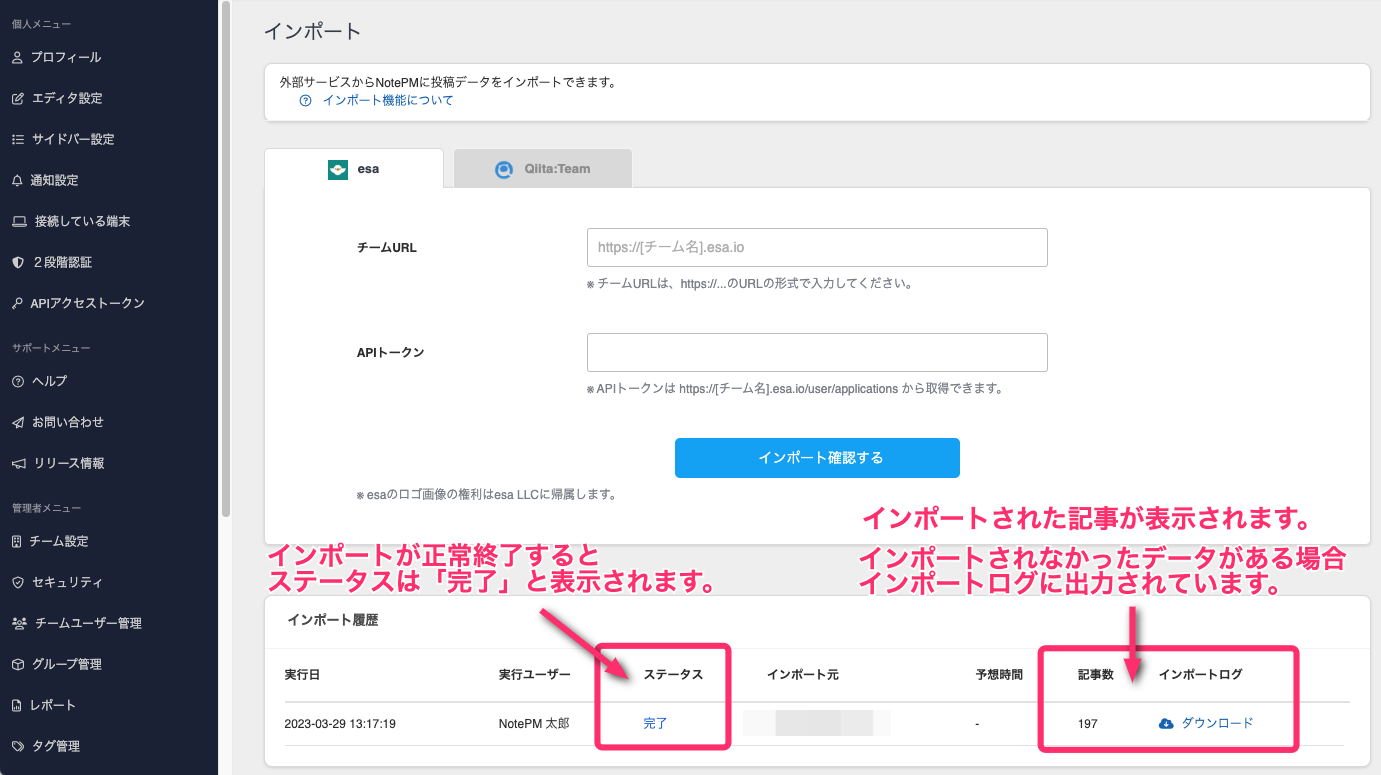Screen dimensions: 1381x775
Task: Click the release info megaphone icon
Action: pyautogui.click(x=18, y=464)
